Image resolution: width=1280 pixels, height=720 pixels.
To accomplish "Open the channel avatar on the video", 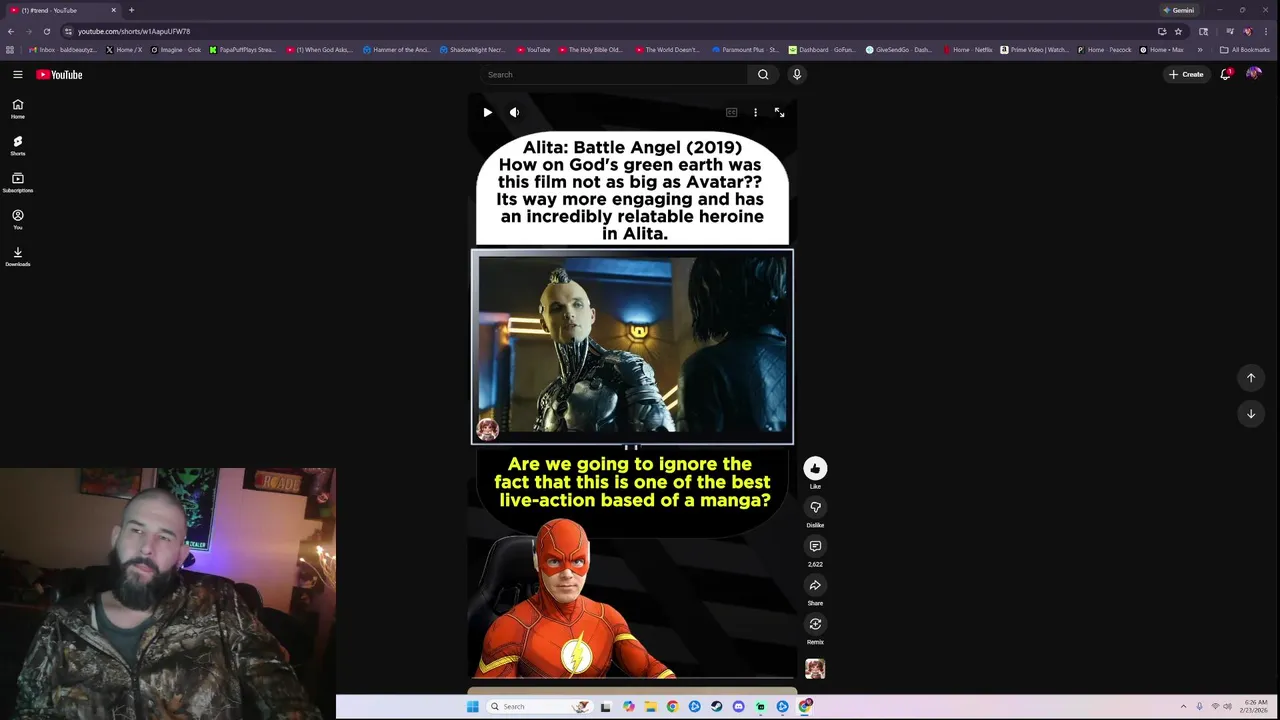I will [487, 429].
